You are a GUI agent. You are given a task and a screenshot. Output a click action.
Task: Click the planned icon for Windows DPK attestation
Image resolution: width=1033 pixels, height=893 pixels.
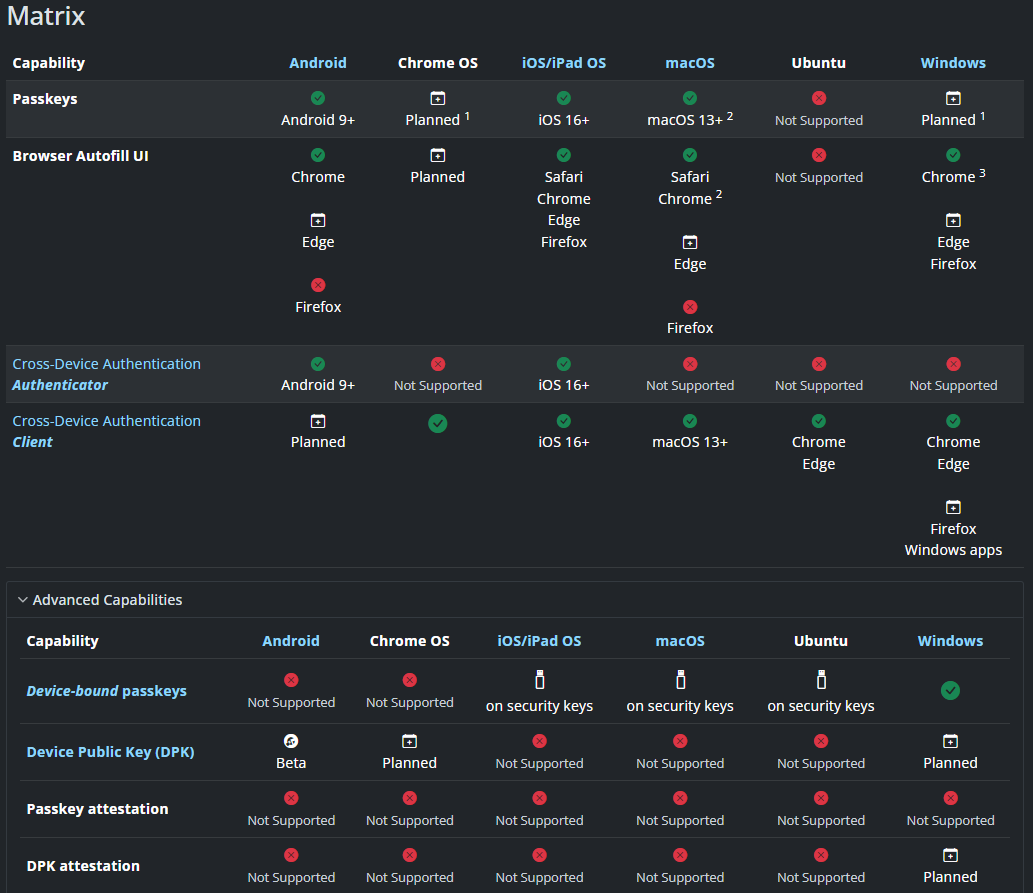click(950, 855)
